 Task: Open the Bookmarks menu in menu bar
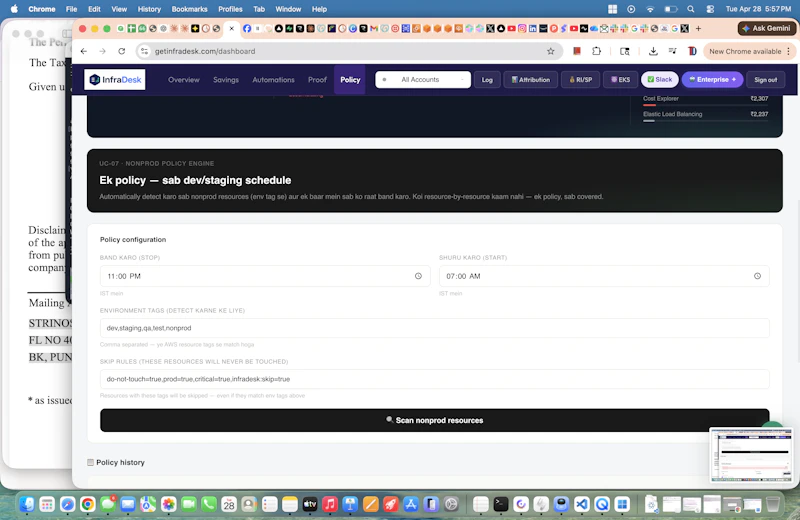click(x=189, y=9)
